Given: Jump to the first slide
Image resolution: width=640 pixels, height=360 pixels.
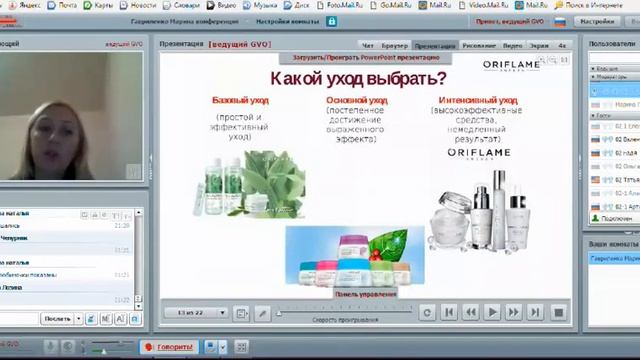Looking at the screenshot, I should [449, 313].
